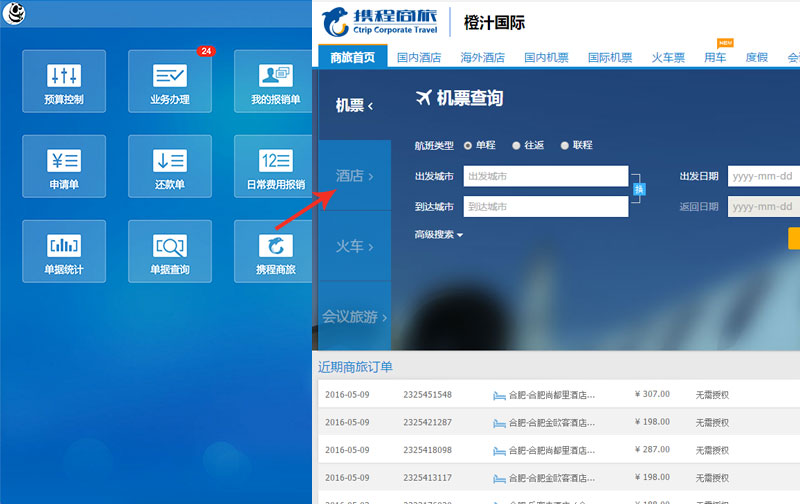This screenshot has width=800, height=504.
Task: Expand the 机票 flight side panel
Action: (x=355, y=106)
